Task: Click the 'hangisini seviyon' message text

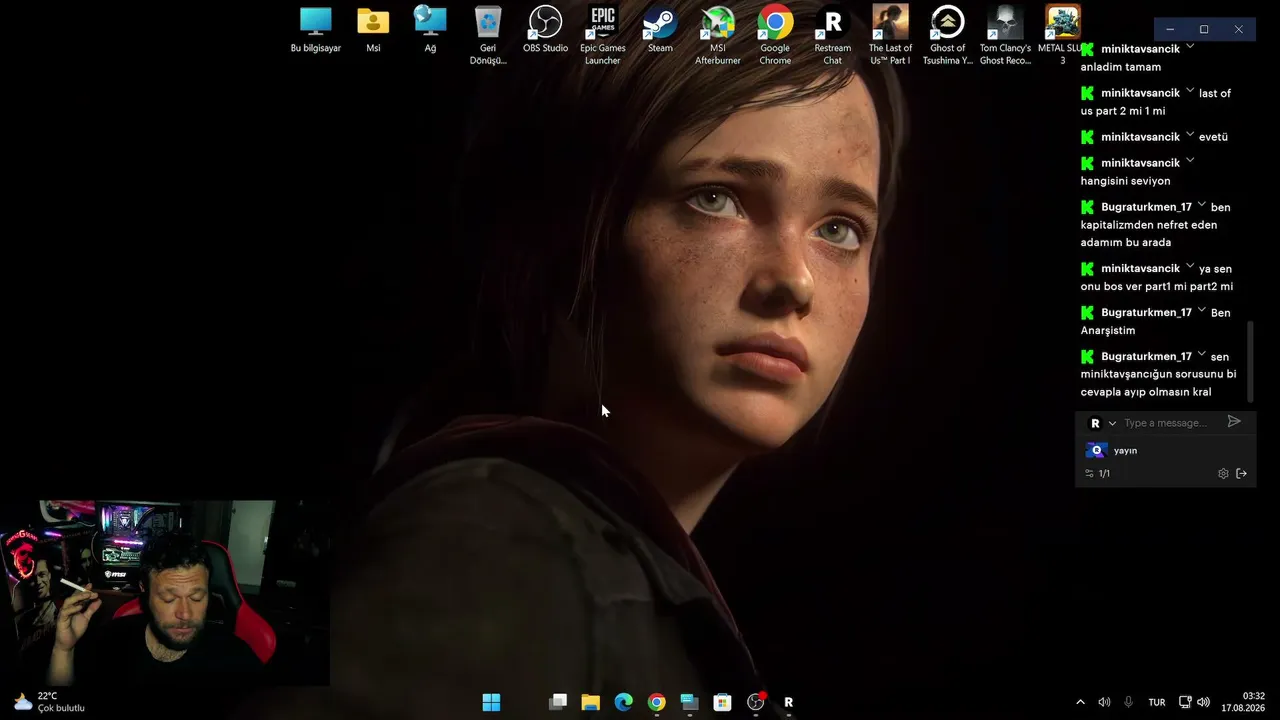Action: click(1125, 181)
